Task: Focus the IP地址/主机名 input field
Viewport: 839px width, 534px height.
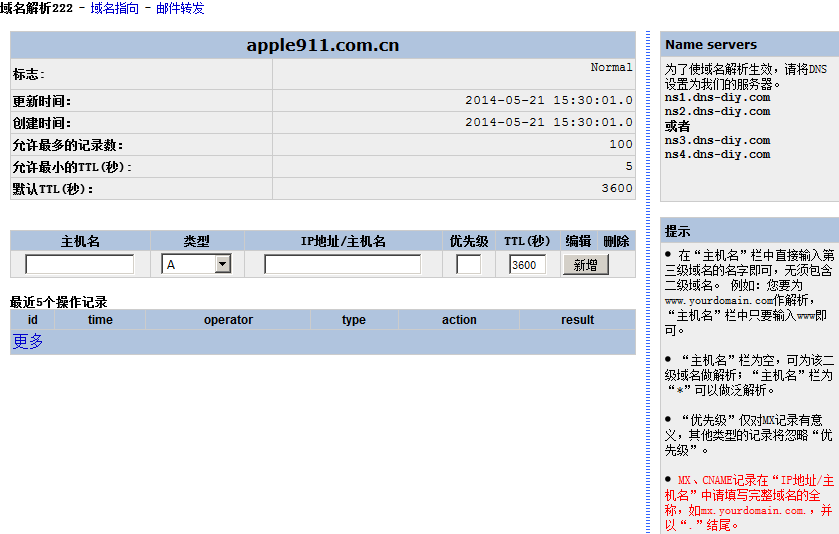Action: (342, 264)
